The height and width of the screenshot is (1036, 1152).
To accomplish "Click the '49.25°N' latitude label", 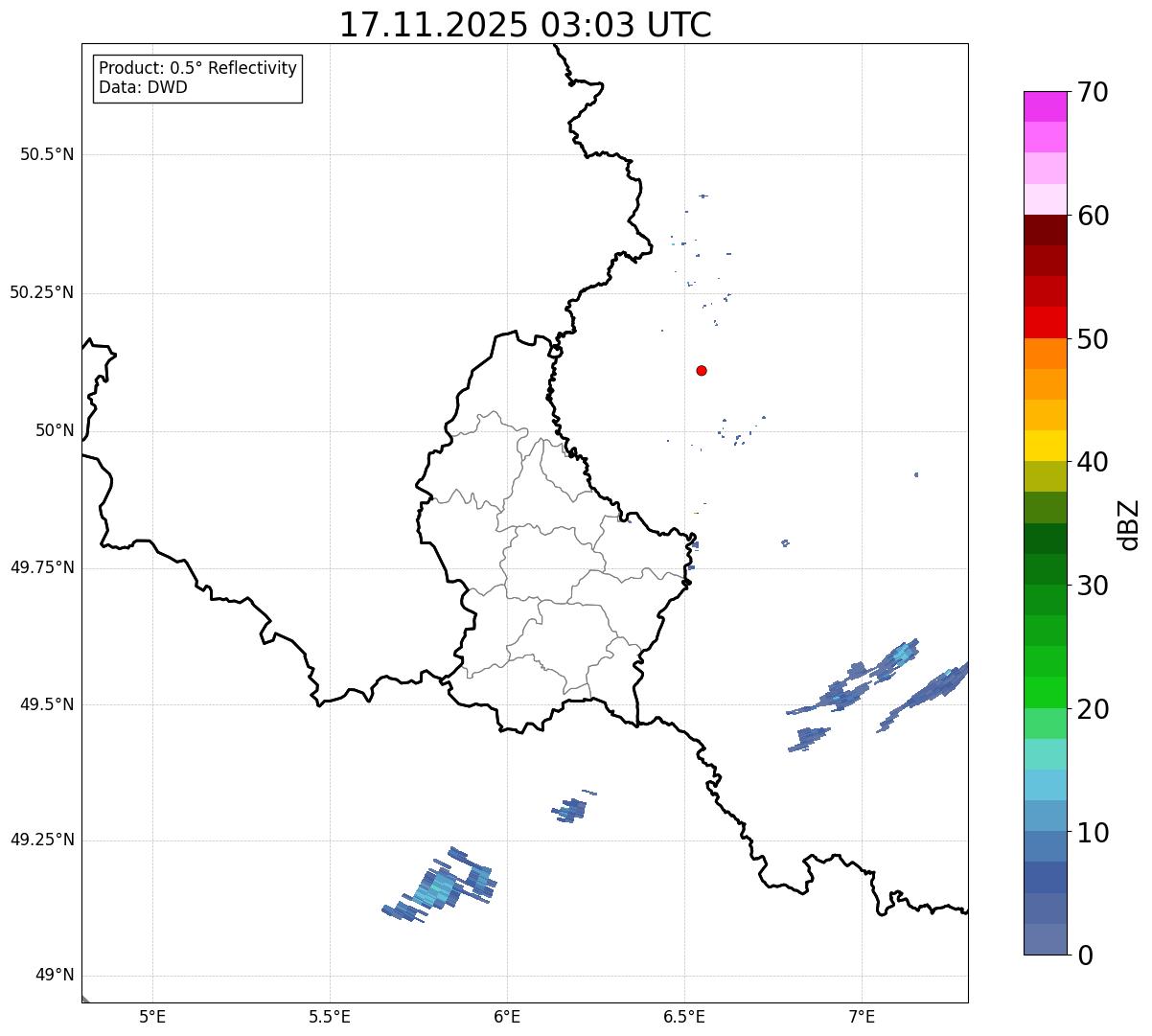I will [42, 840].
